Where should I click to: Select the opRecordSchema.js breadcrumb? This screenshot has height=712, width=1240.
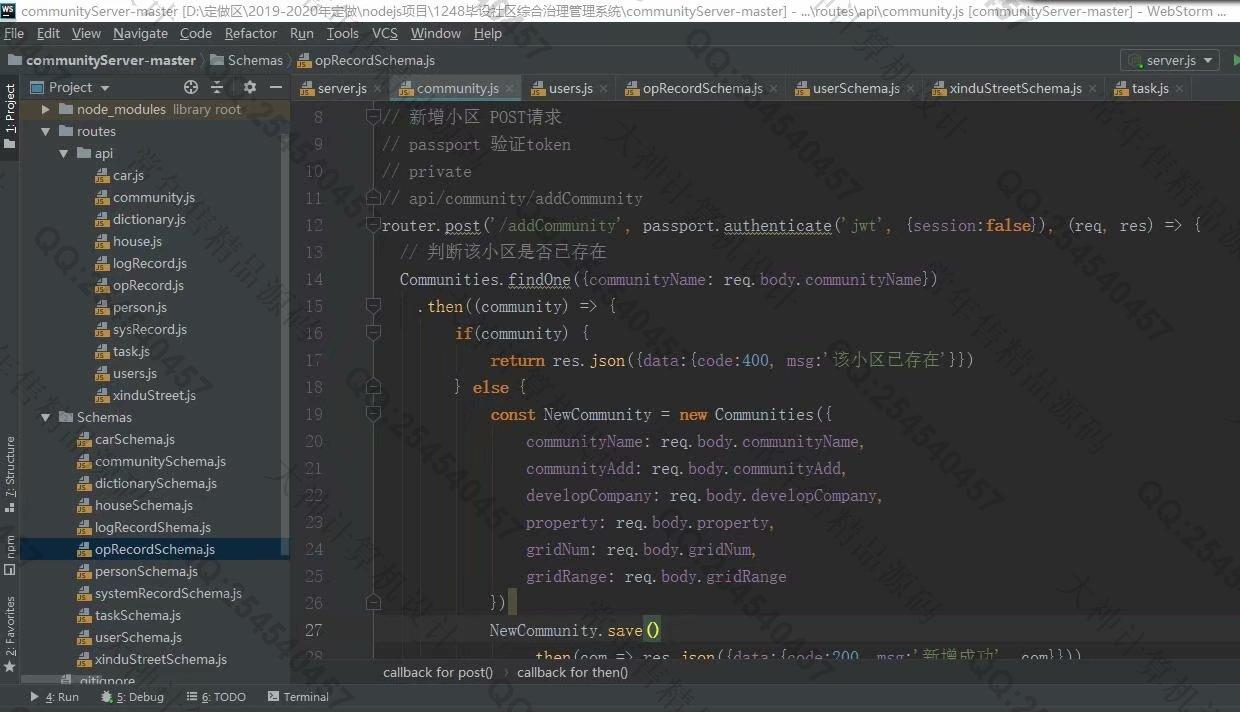pyautogui.click(x=366, y=60)
